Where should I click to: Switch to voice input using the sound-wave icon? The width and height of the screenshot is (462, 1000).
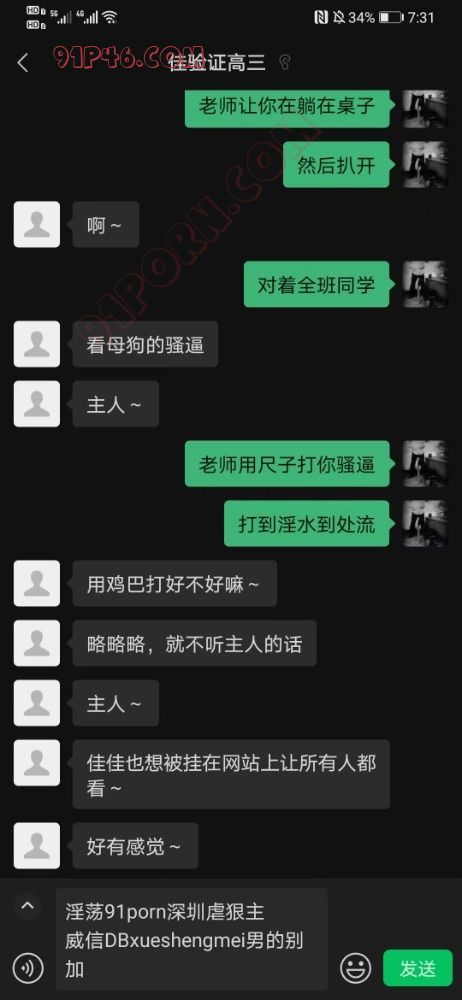tap(28, 969)
